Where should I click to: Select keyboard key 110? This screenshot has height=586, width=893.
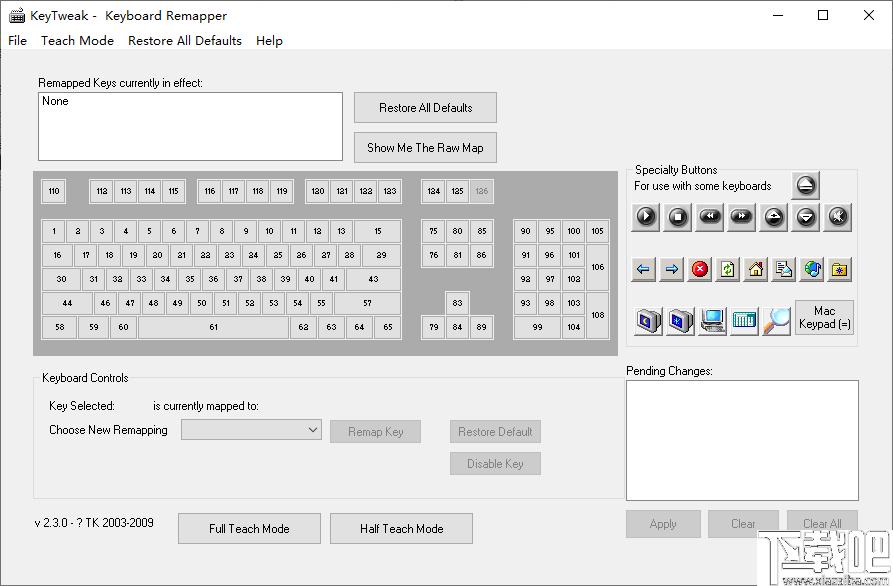[x=54, y=191]
